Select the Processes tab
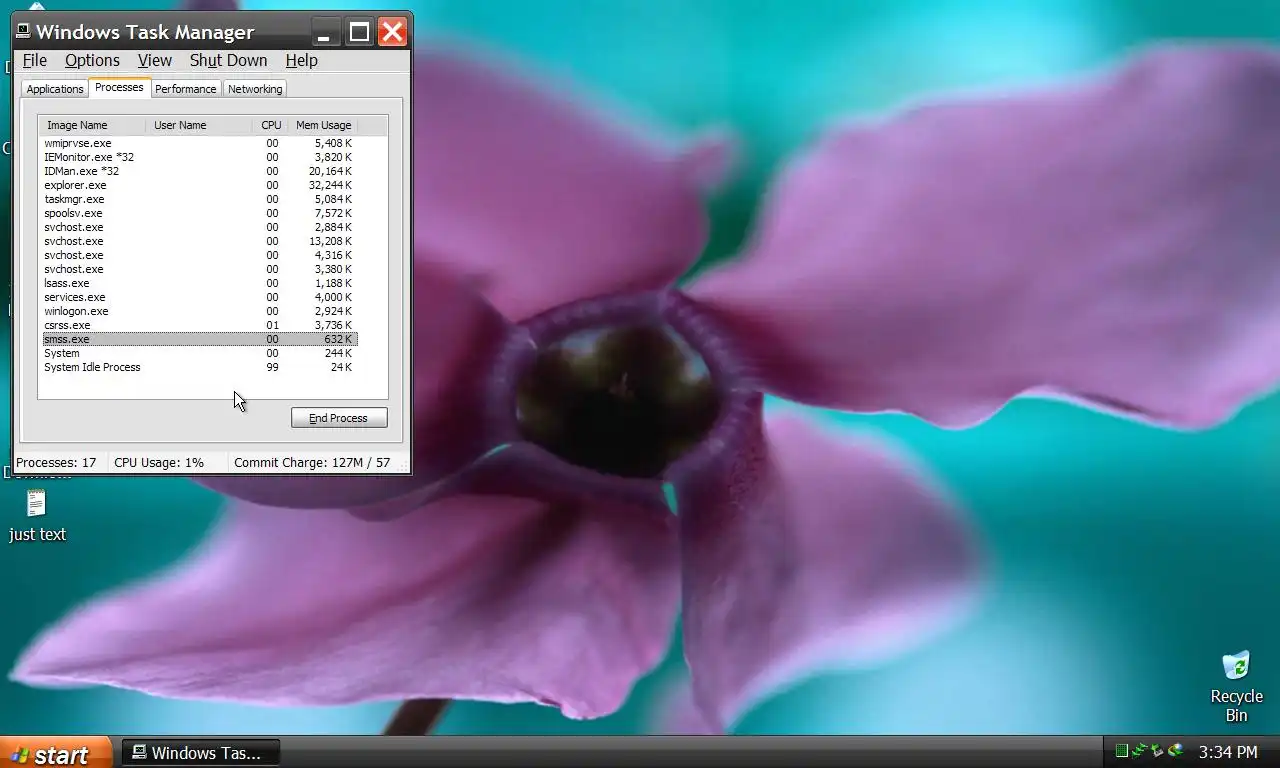Image resolution: width=1280 pixels, height=768 pixels. (x=119, y=88)
